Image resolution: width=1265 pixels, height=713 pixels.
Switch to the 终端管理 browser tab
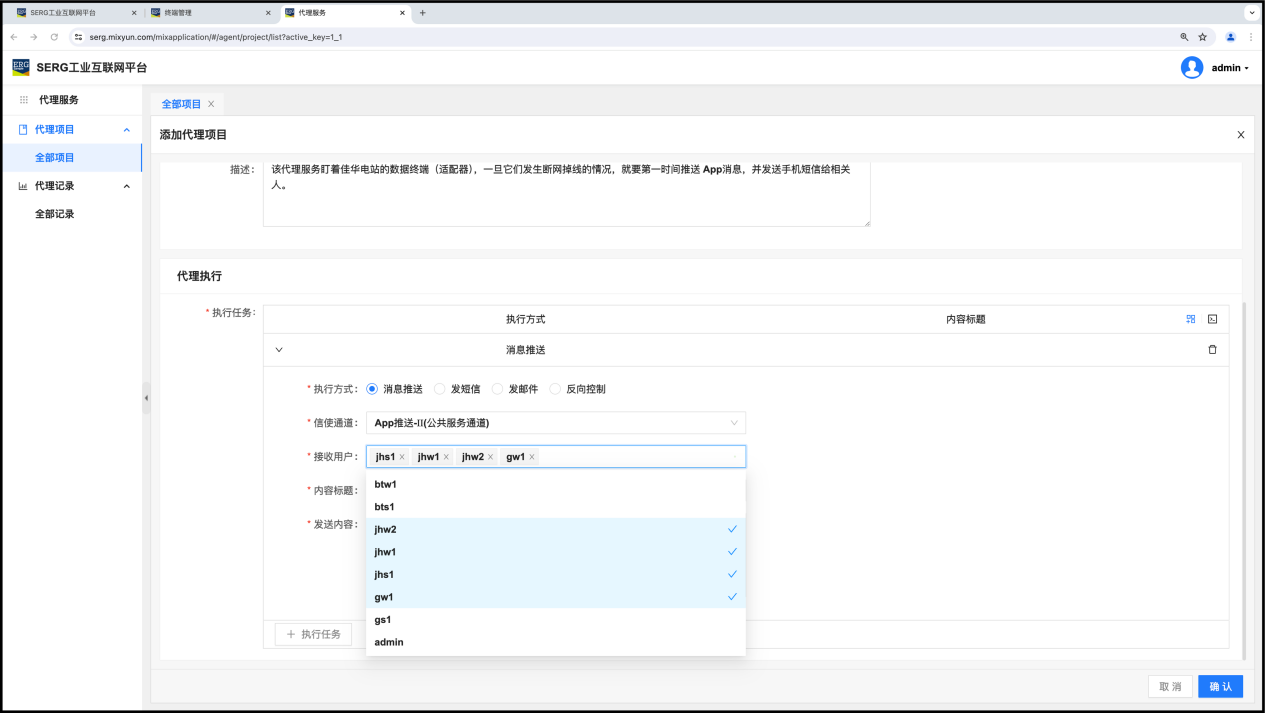click(x=205, y=13)
